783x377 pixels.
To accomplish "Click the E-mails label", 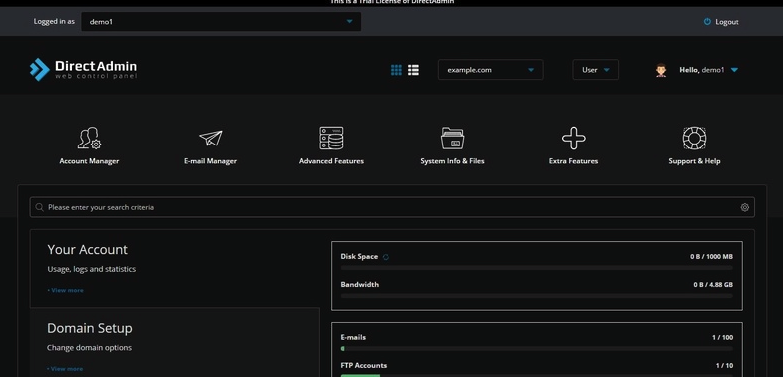I will (353, 338).
